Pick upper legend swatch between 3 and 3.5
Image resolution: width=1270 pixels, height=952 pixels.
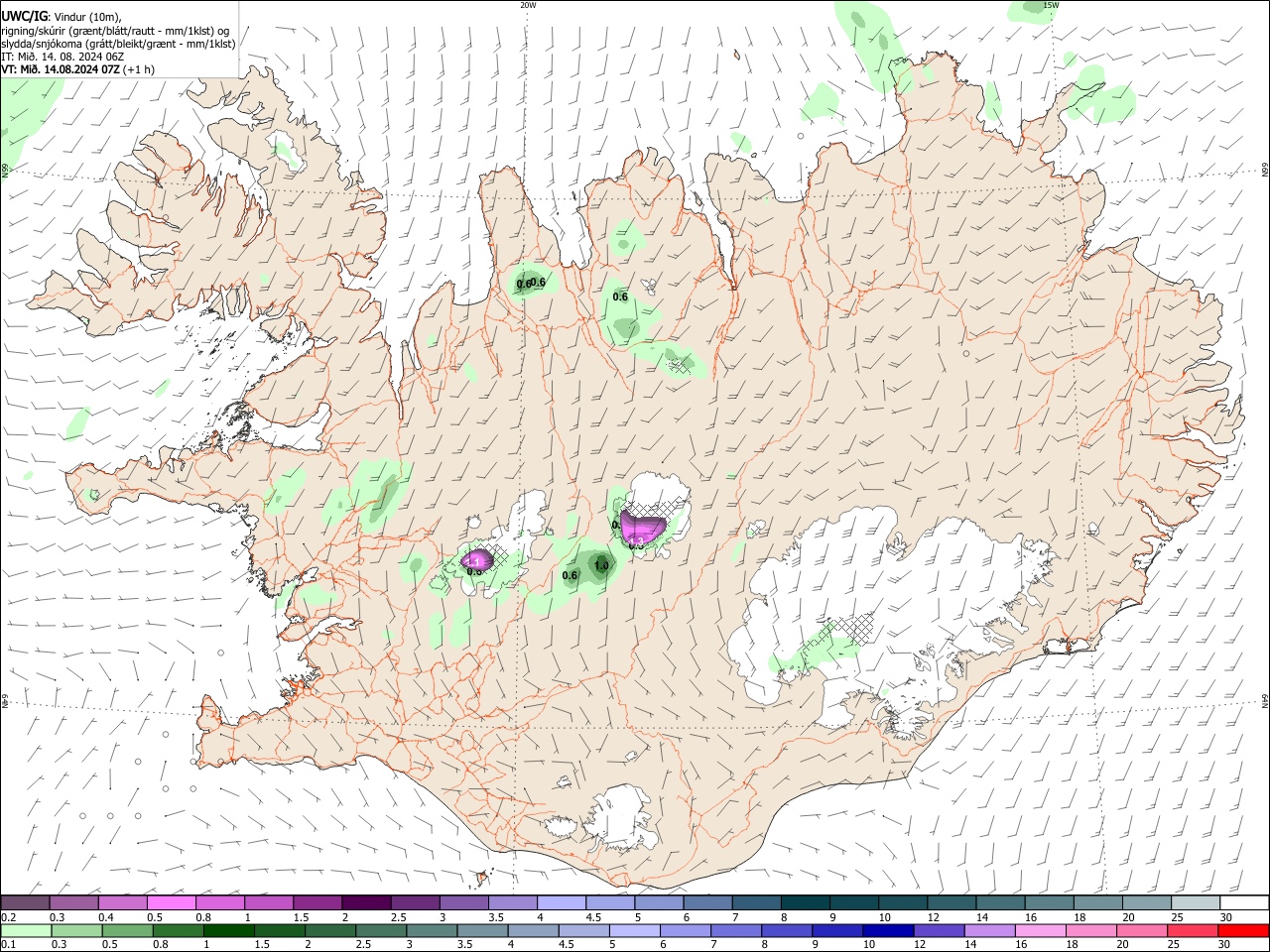pyautogui.click(x=464, y=902)
